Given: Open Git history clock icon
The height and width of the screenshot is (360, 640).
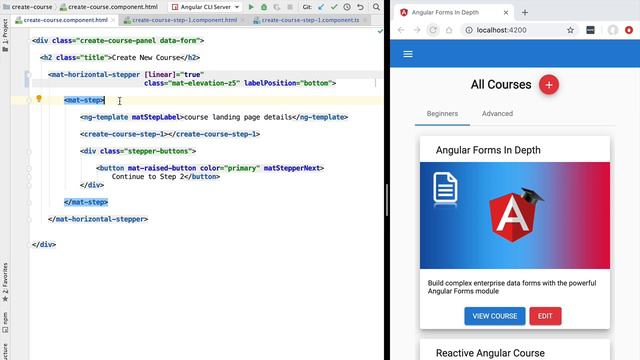Looking at the screenshot, I should pyautogui.click(x=347, y=7).
